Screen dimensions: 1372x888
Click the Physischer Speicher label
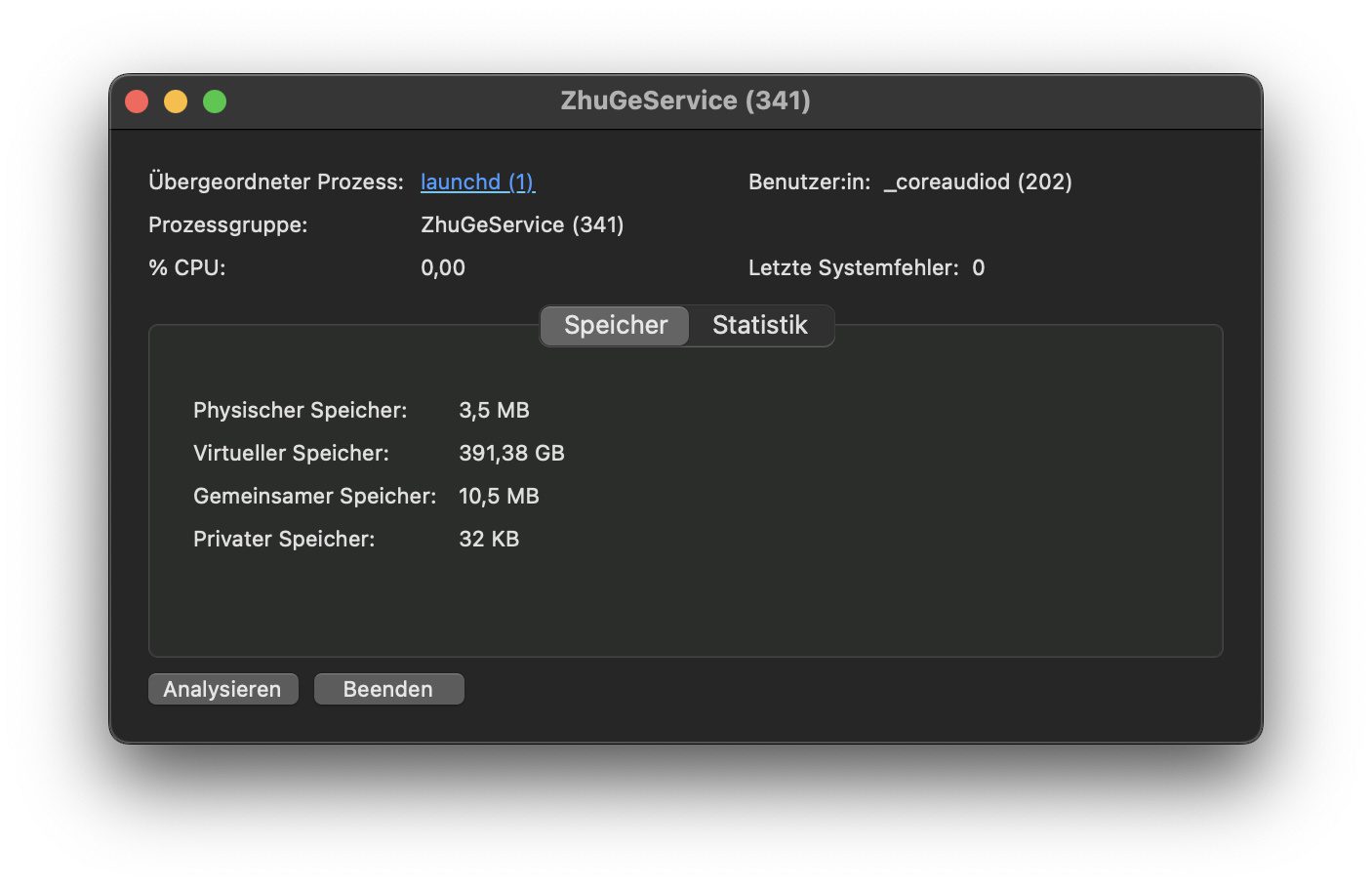pos(300,411)
